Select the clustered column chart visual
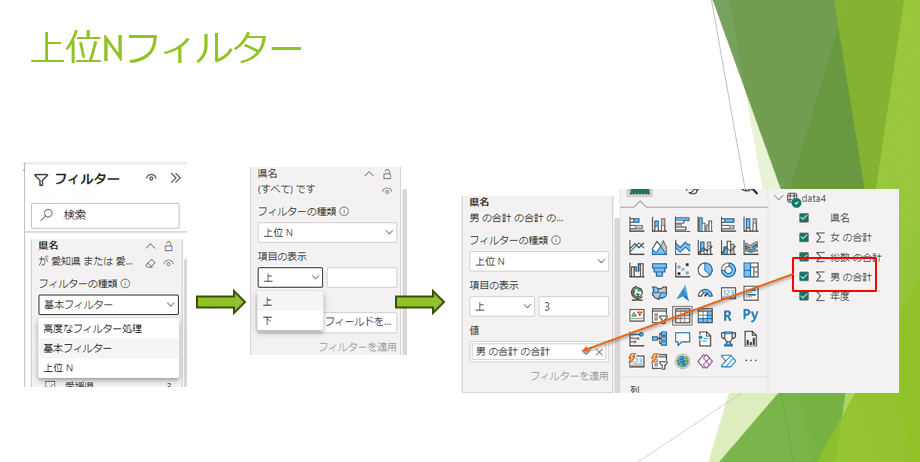 pyautogui.click(x=705, y=224)
